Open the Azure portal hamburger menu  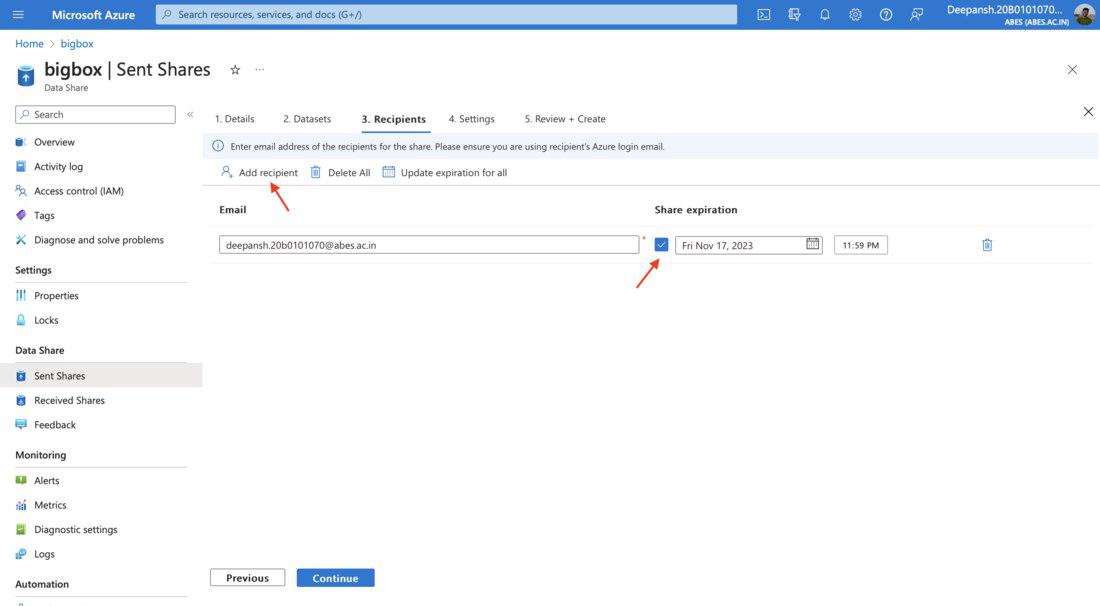pyautogui.click(x=18, y=14)
